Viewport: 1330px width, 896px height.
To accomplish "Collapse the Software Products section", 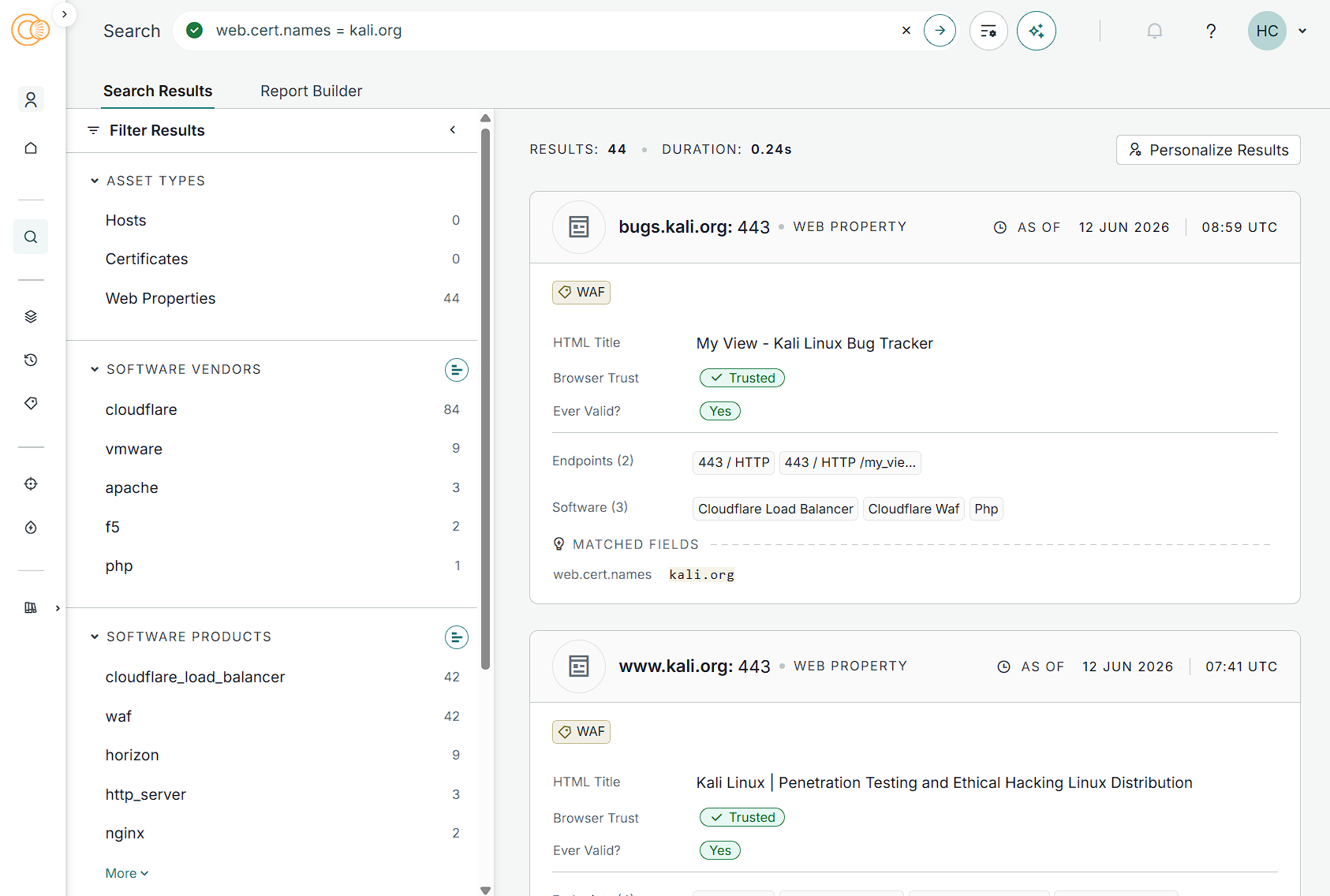I will (x=95, y=637).
